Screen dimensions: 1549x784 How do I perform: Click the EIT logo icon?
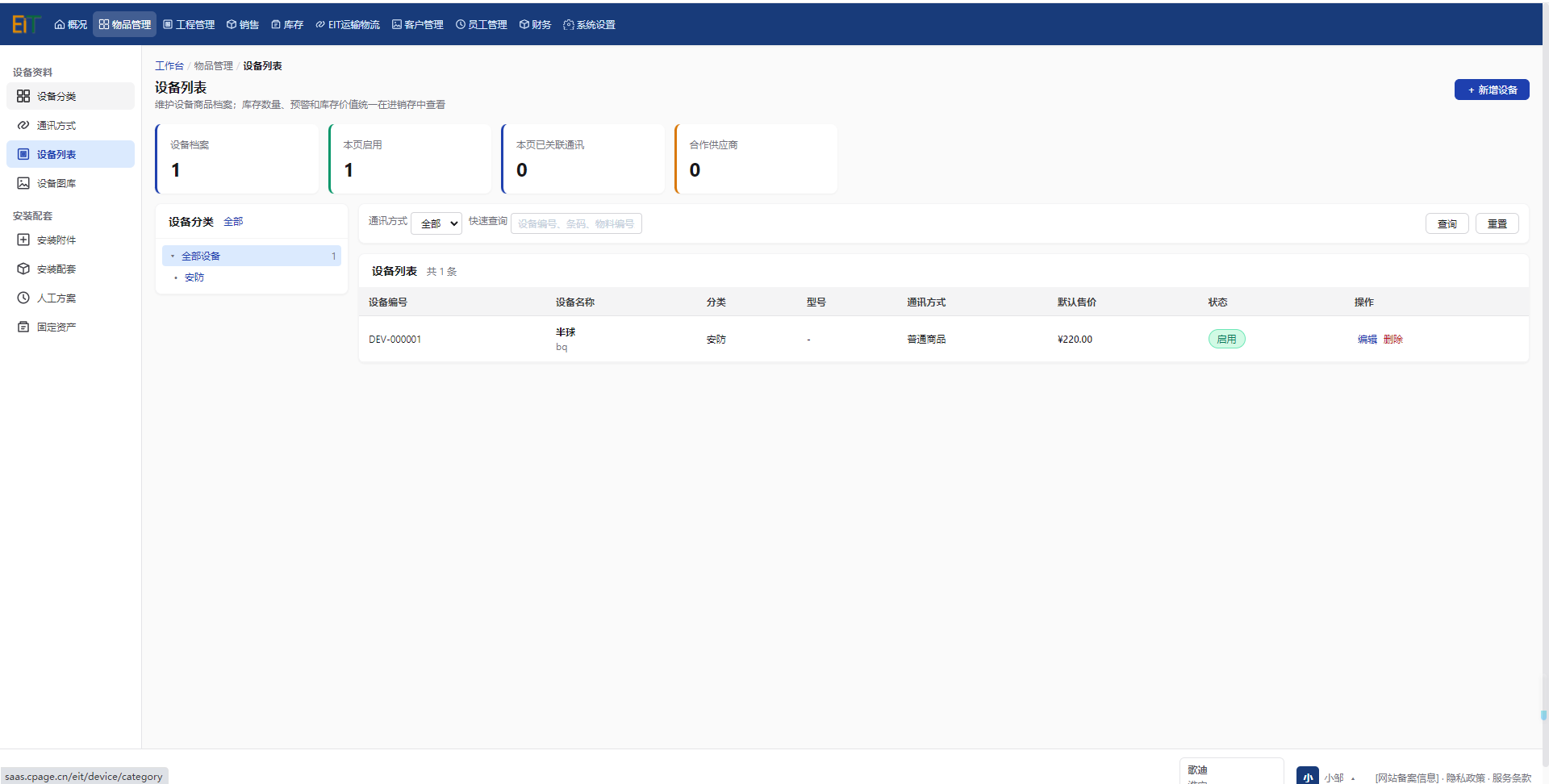pyautogui.click(x=26, y=24)
